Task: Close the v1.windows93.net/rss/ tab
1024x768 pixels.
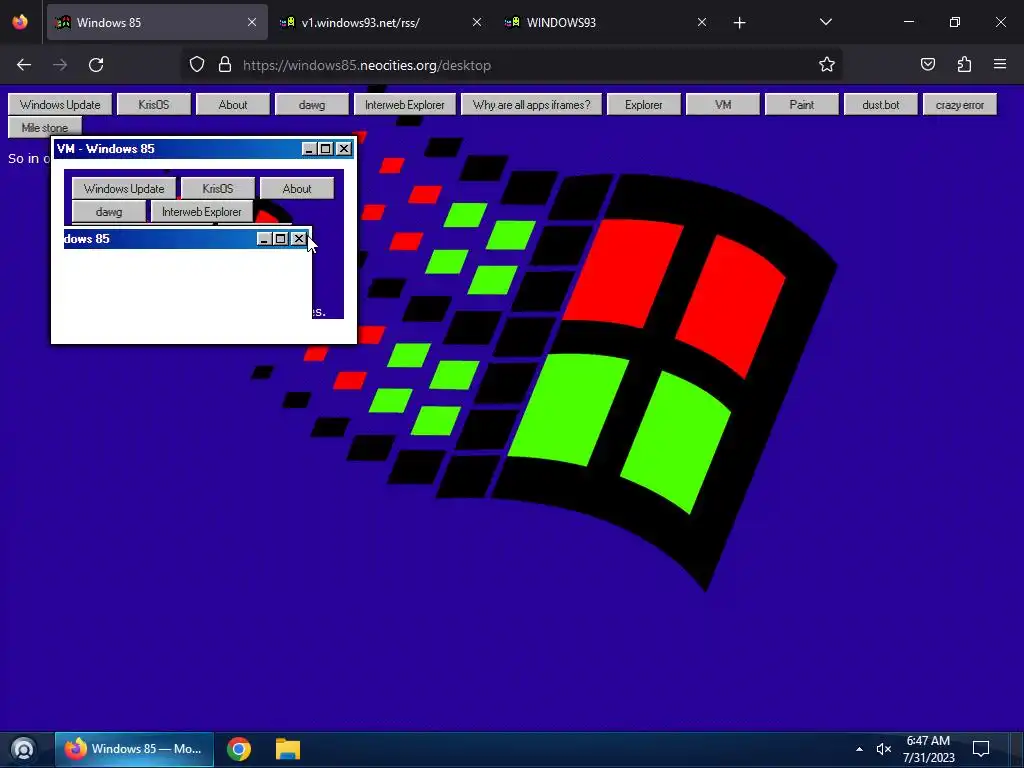Action: click(x=477, y=22)
